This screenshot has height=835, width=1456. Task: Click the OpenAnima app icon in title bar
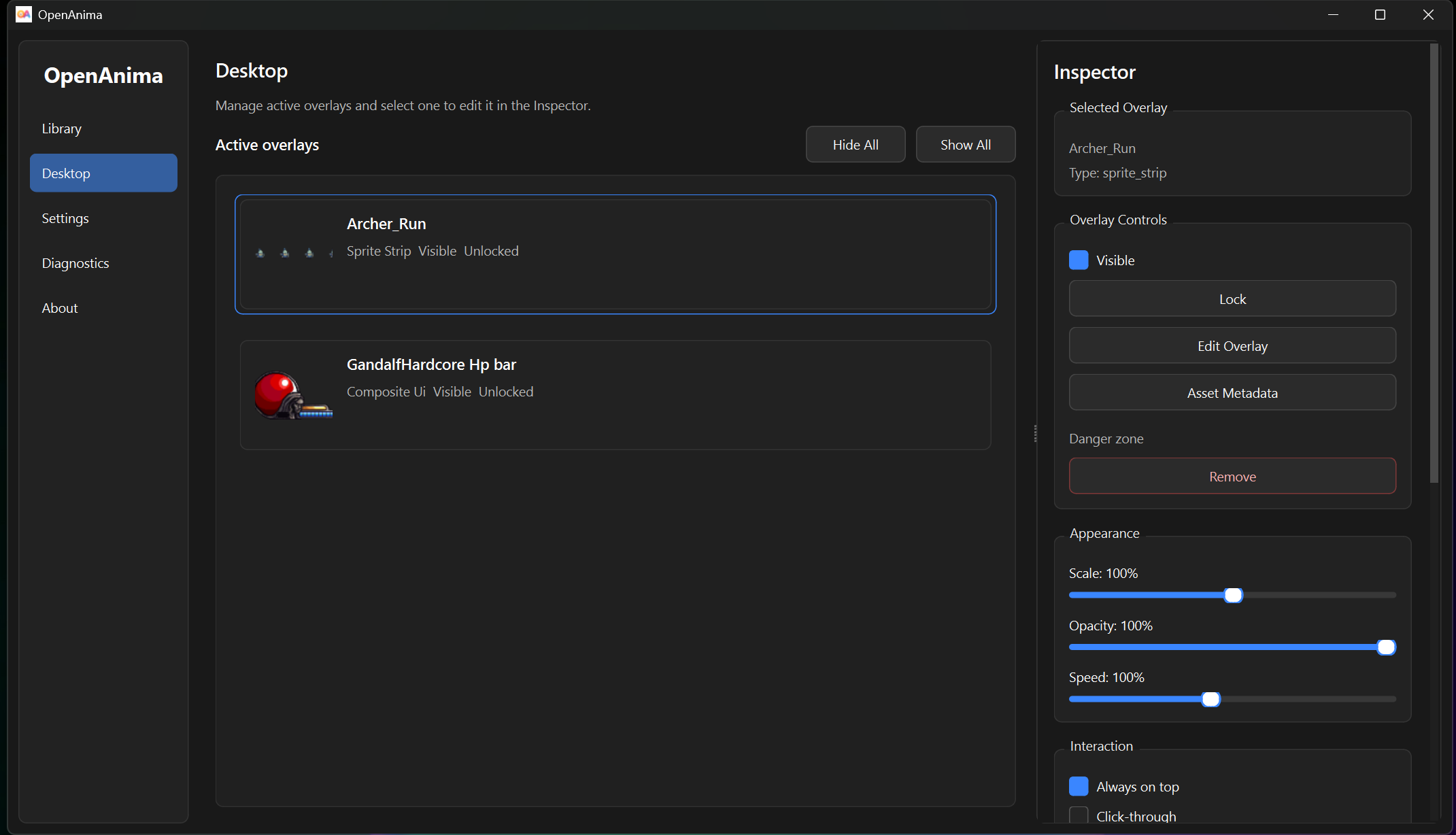pos(24,14)
